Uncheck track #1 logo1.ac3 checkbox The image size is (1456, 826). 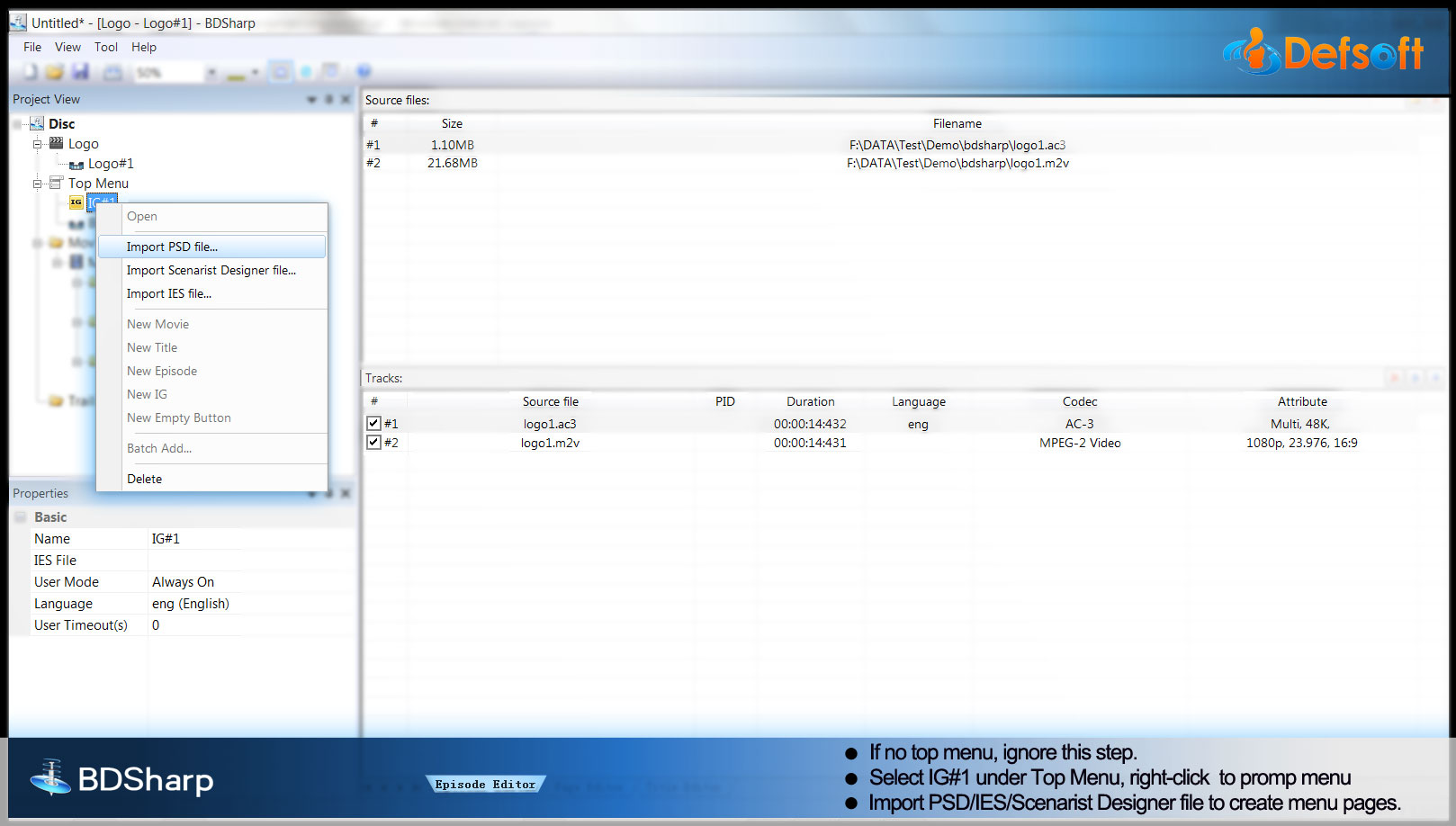tap(373, 423)
